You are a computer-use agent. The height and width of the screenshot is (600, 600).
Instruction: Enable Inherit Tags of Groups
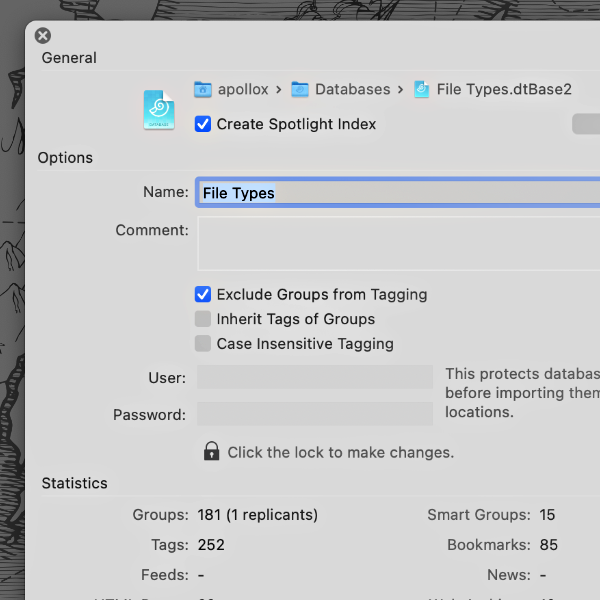[203, 319]
